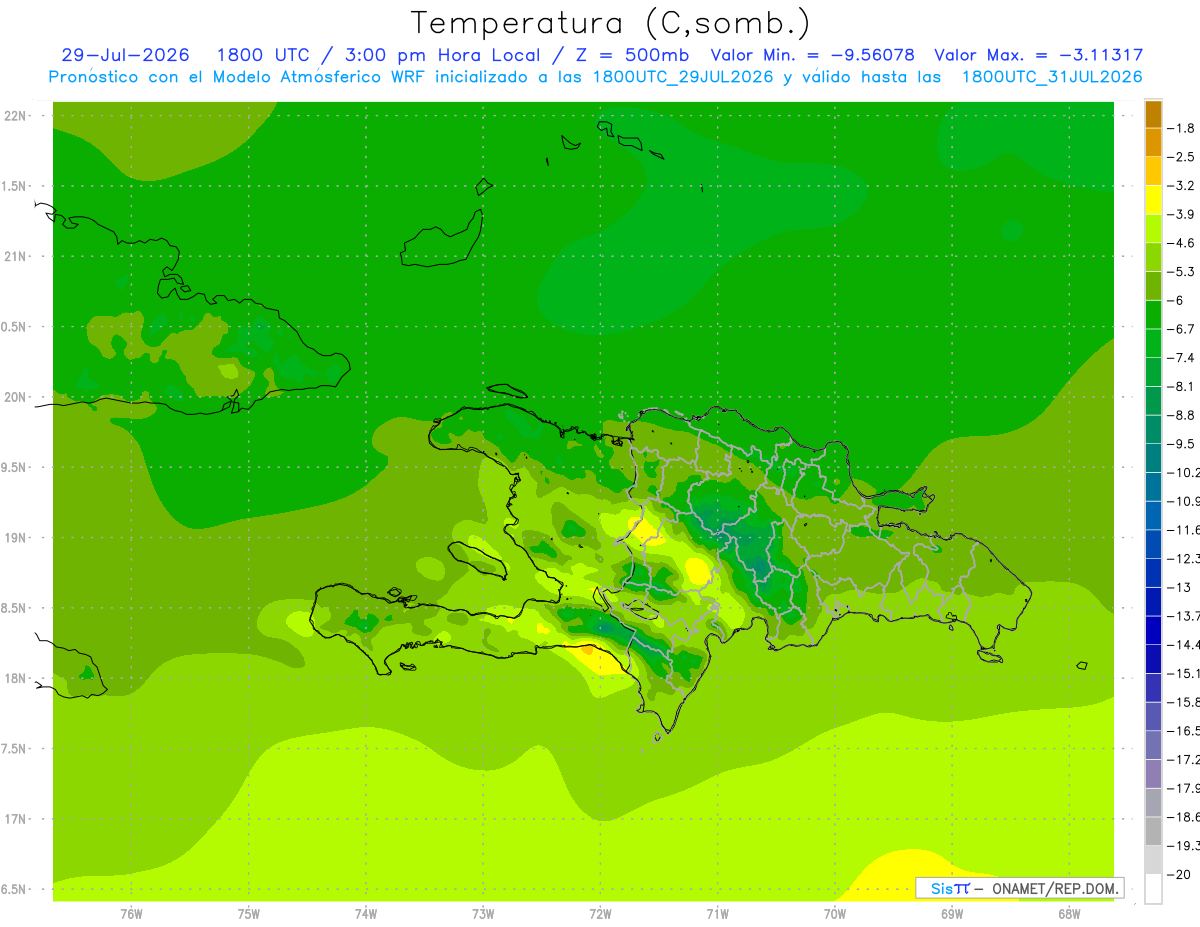Click the "73W" longitude label
The image size is (1200, 927).
point(483,914)
